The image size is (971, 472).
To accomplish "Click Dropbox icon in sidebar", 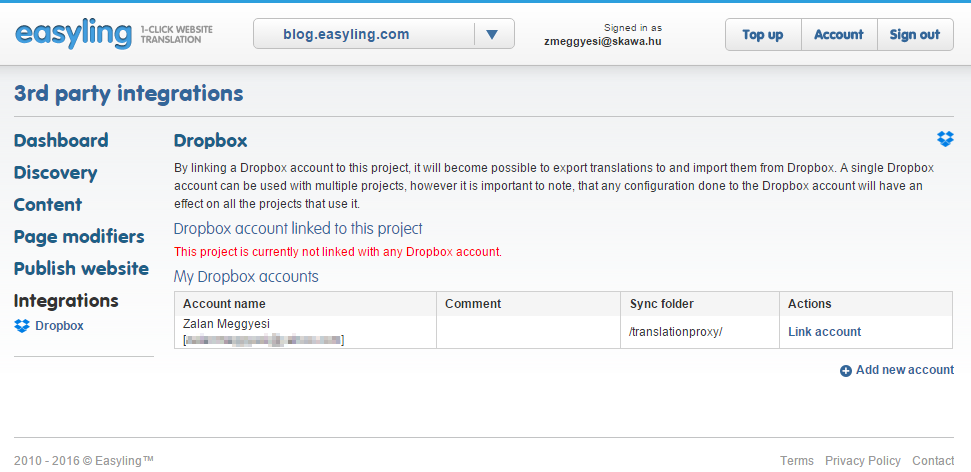I will point(22,326).
